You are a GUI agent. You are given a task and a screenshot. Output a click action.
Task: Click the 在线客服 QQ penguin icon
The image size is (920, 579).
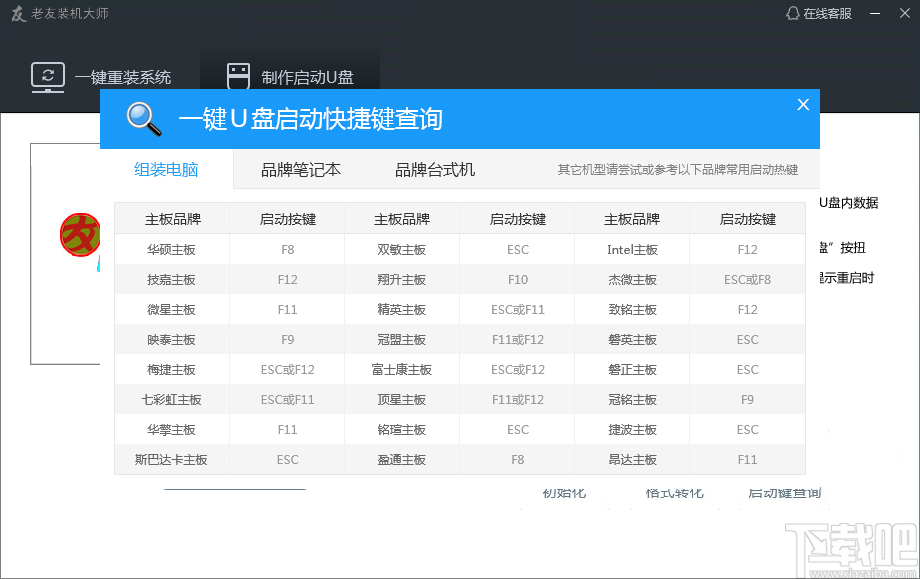point(793,13)
